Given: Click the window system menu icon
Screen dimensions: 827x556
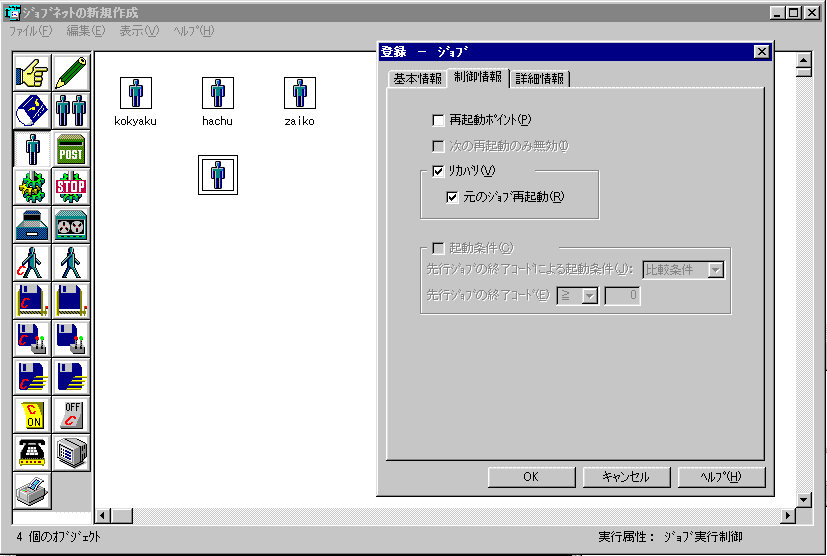Looking at the screenshot, I should pyautogui.click(x=12, y=13).
